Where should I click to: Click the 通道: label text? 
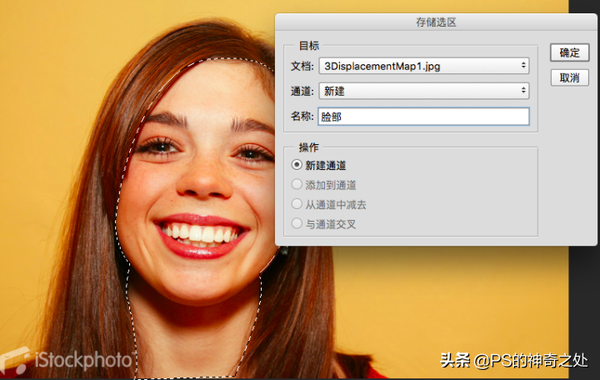coord(302,91)
